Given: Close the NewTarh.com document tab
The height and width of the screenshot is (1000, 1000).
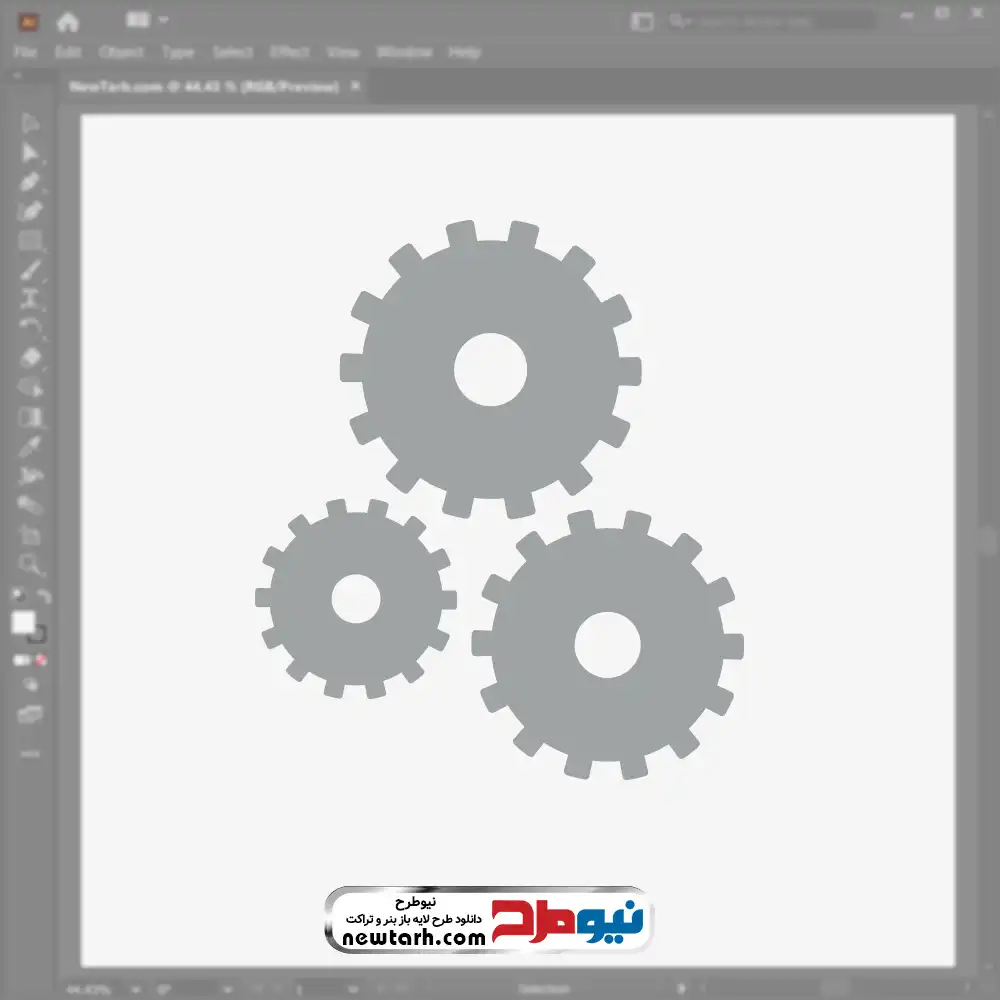Looking at the screenshot, I should pos(356,87).
